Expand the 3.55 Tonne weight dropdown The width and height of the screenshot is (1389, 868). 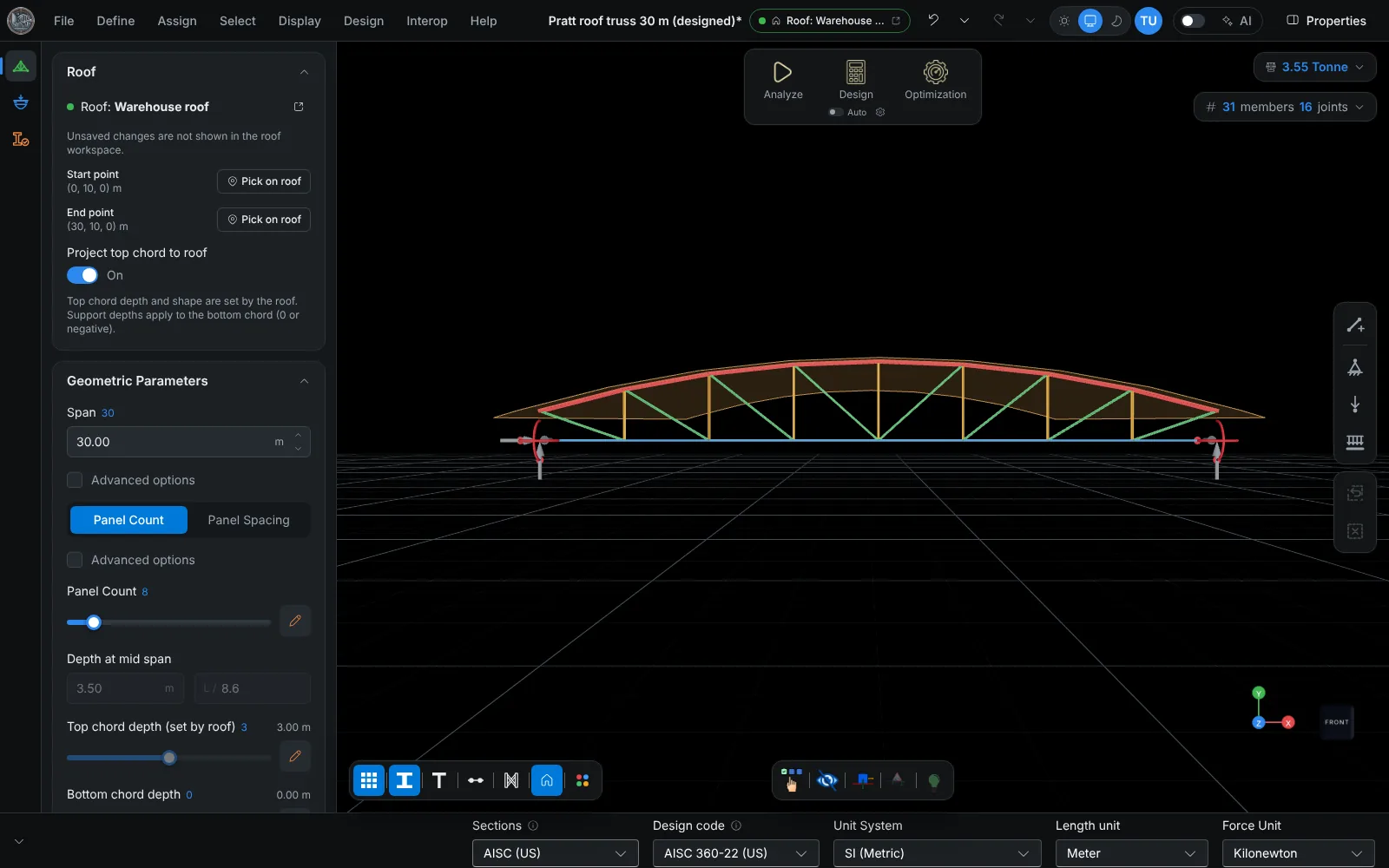[1314, 67]
